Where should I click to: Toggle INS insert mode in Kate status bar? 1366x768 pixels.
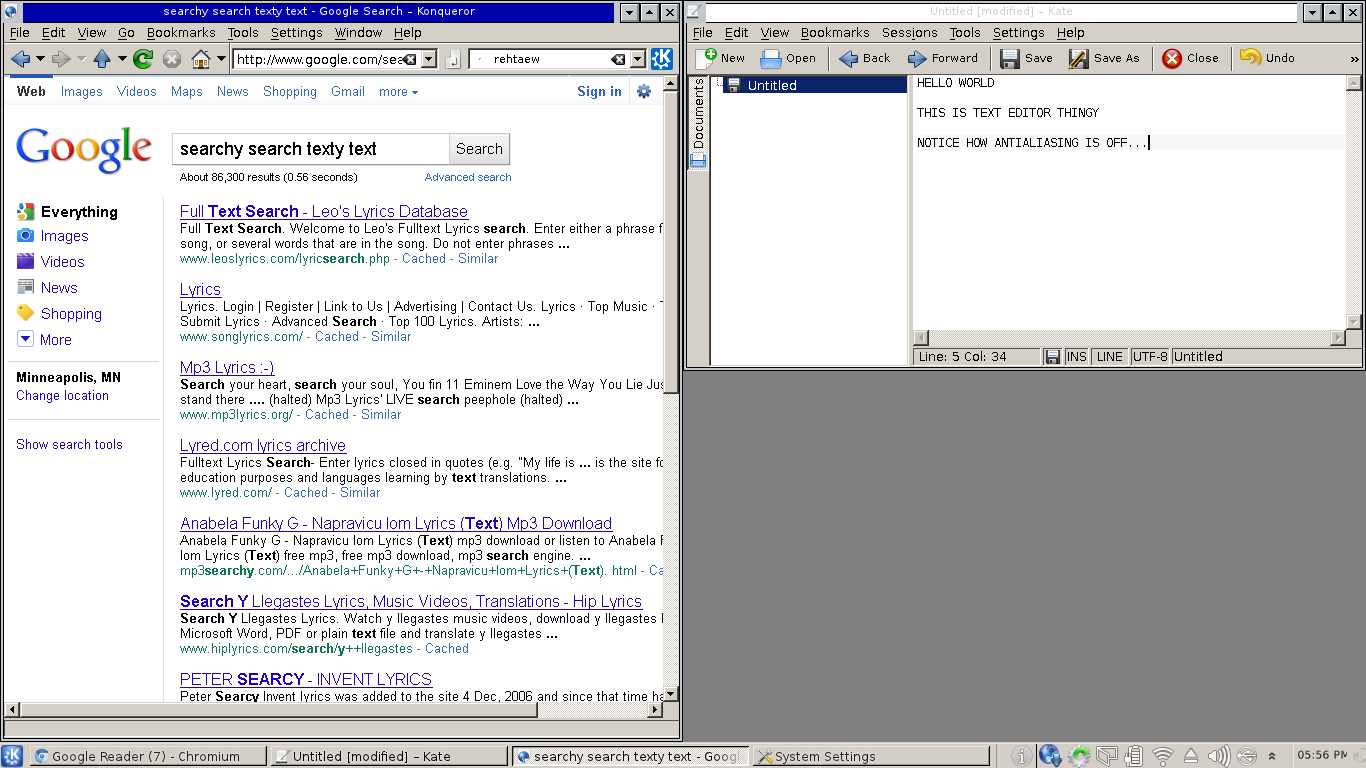(x=1077, y=356)
